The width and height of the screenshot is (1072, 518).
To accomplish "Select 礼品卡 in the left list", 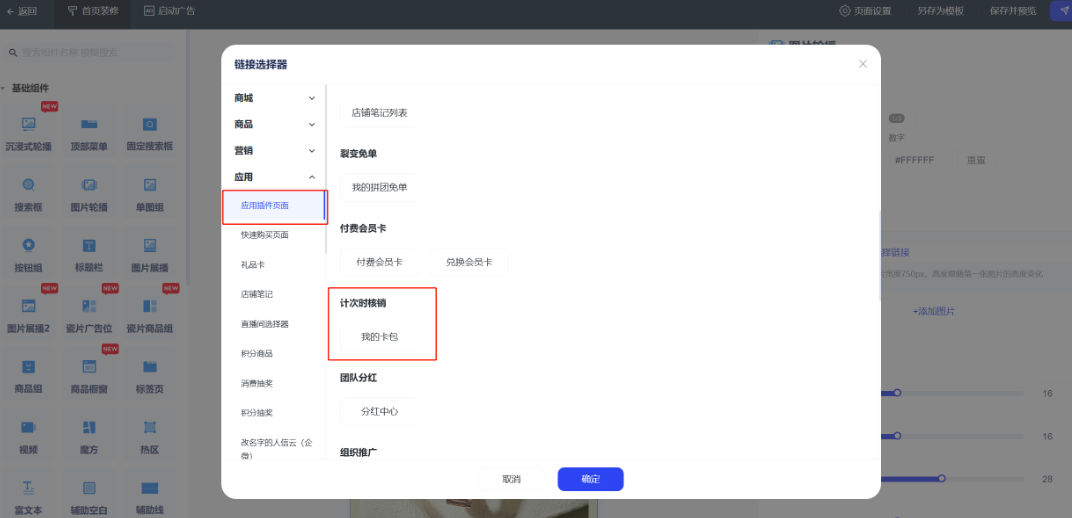I will 252,265.
